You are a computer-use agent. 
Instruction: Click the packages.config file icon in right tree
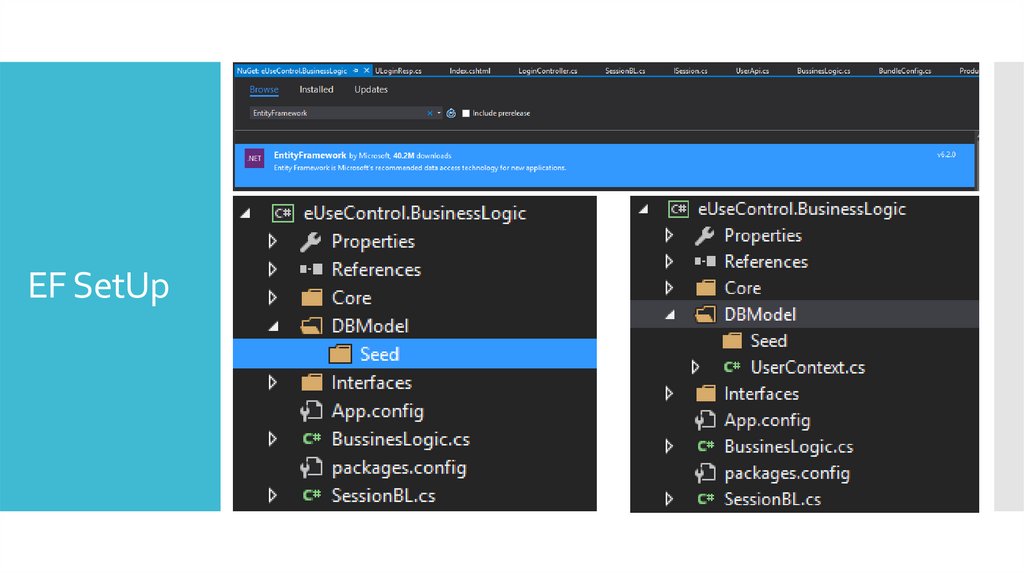pos(705,473)
